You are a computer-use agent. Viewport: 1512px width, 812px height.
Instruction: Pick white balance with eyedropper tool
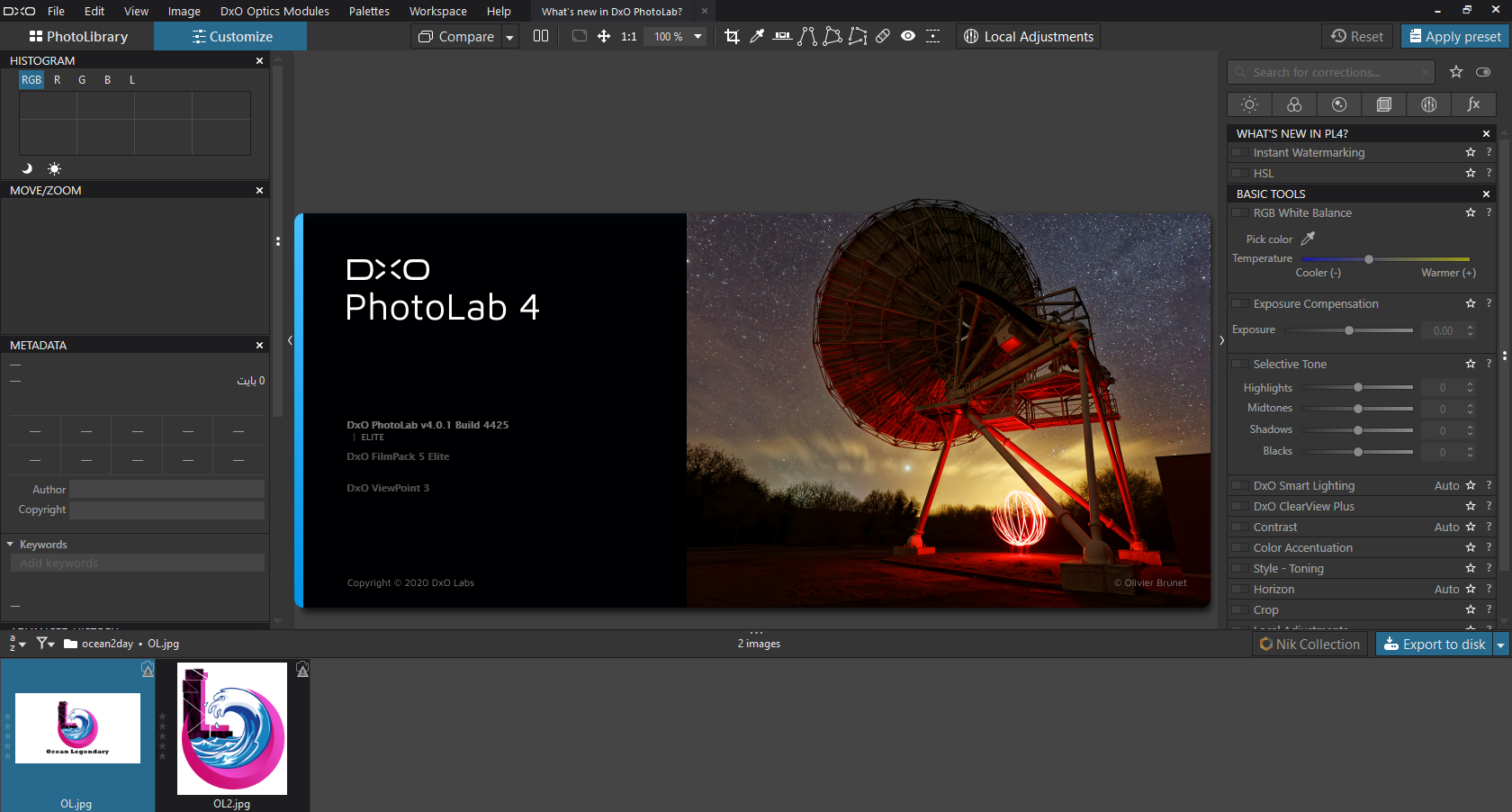click(x=757, y=36)
